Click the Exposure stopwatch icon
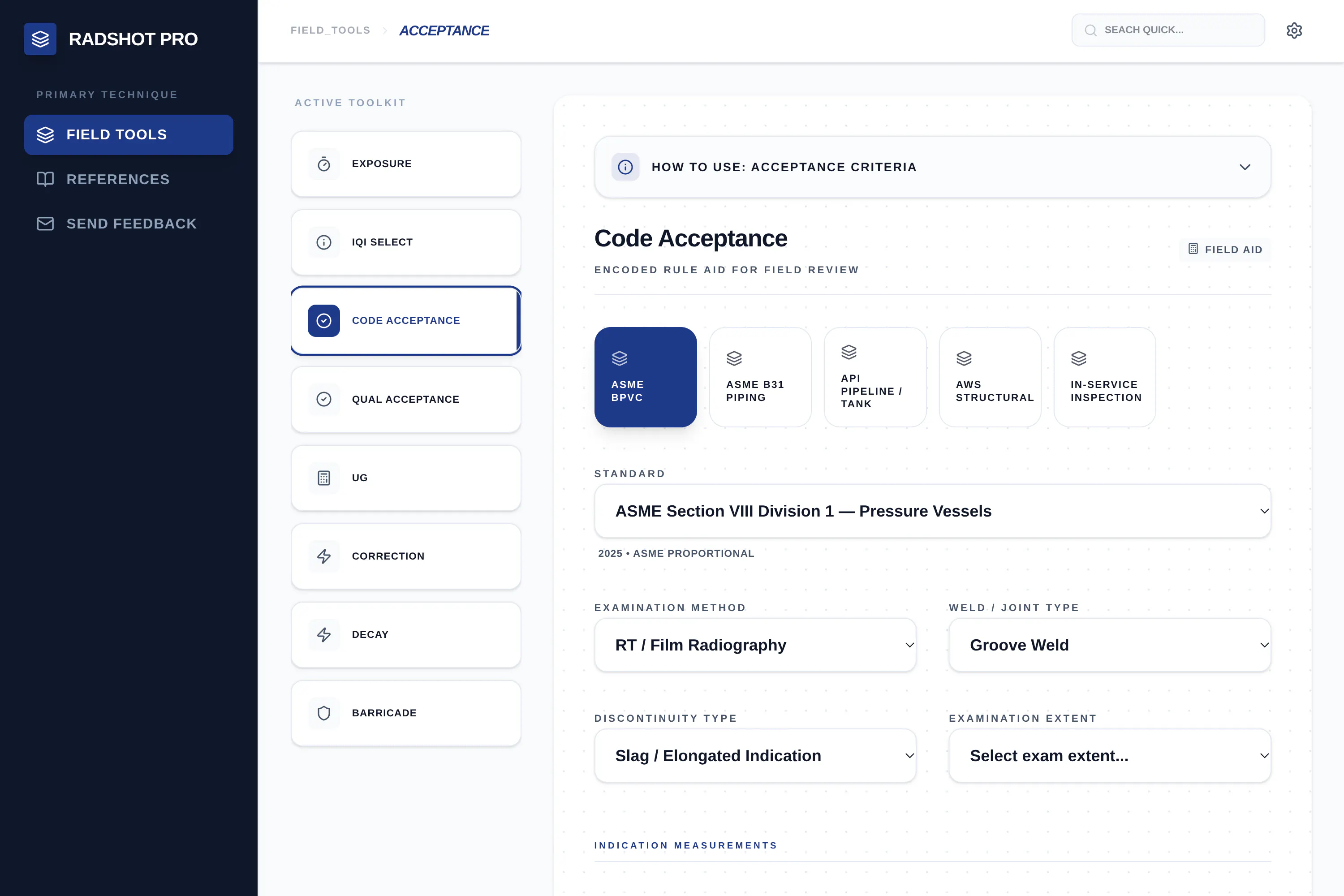 (324, 164)
